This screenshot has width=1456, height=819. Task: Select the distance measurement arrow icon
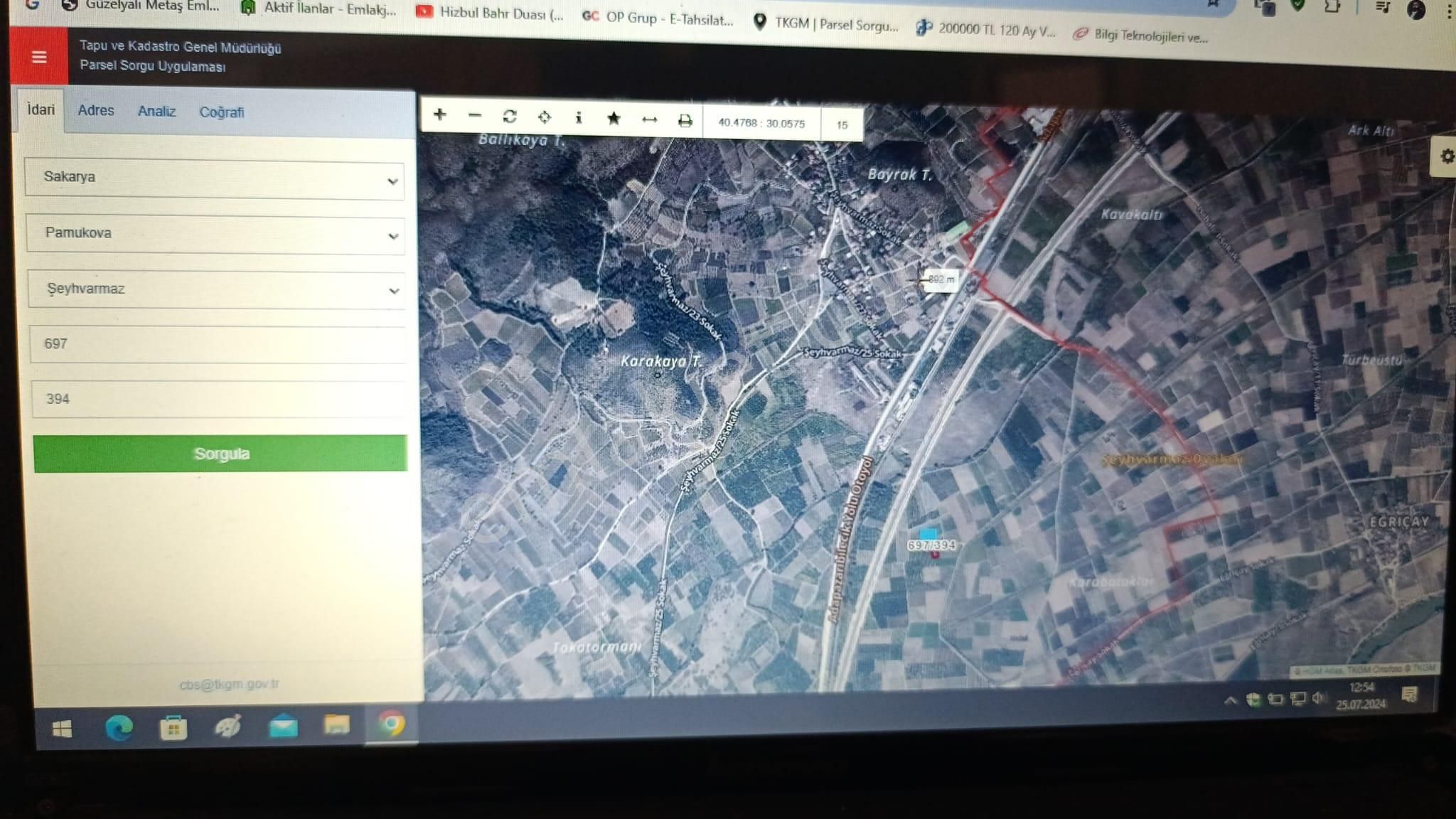click(649, 119)
